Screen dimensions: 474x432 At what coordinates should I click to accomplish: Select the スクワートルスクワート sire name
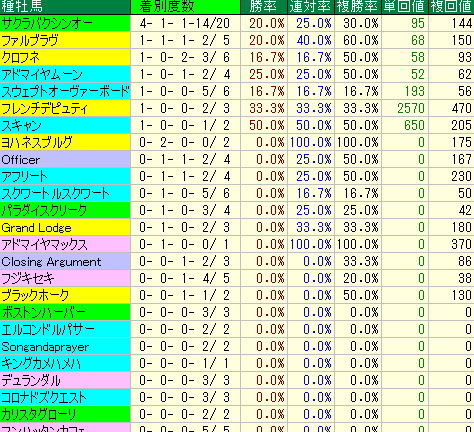coord(65,193)
